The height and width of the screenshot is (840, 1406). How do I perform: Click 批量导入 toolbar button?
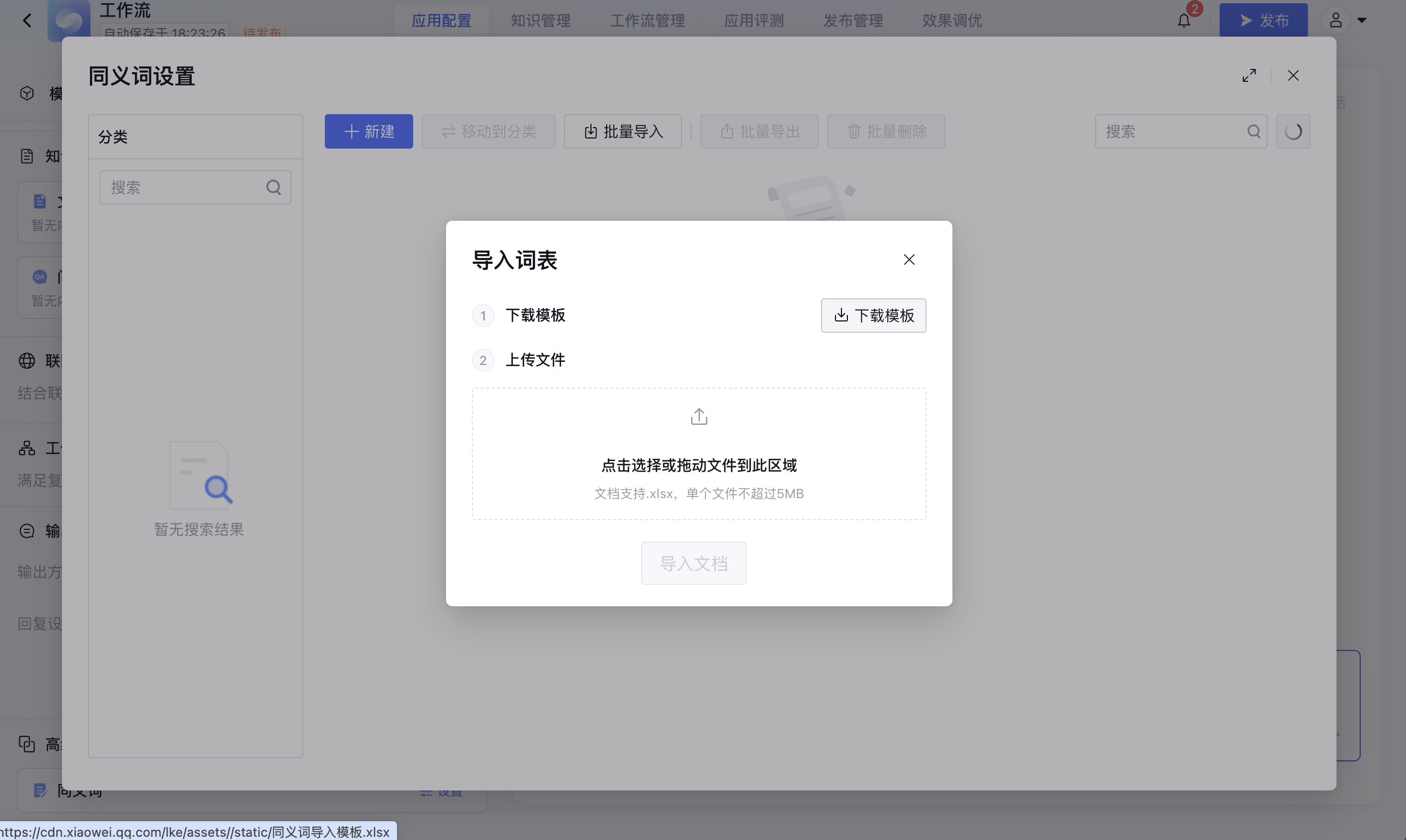(622, 132)
